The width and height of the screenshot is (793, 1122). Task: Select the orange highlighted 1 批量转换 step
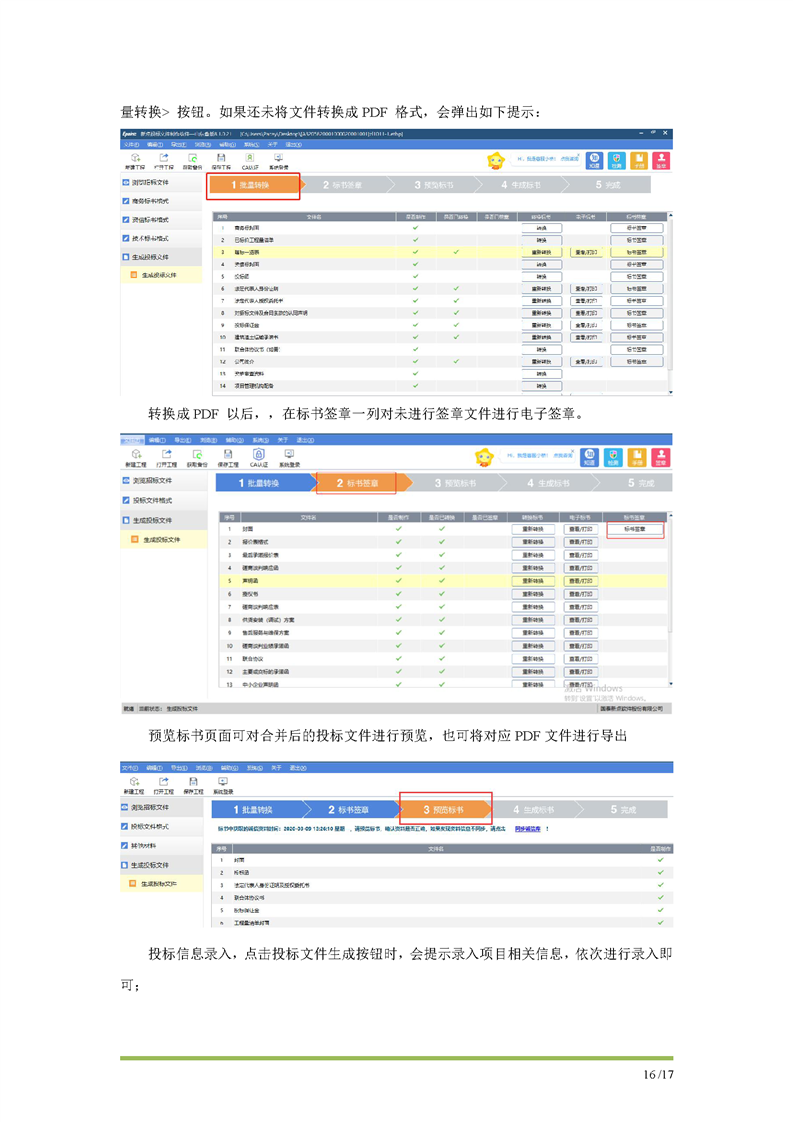pos(254,185)
